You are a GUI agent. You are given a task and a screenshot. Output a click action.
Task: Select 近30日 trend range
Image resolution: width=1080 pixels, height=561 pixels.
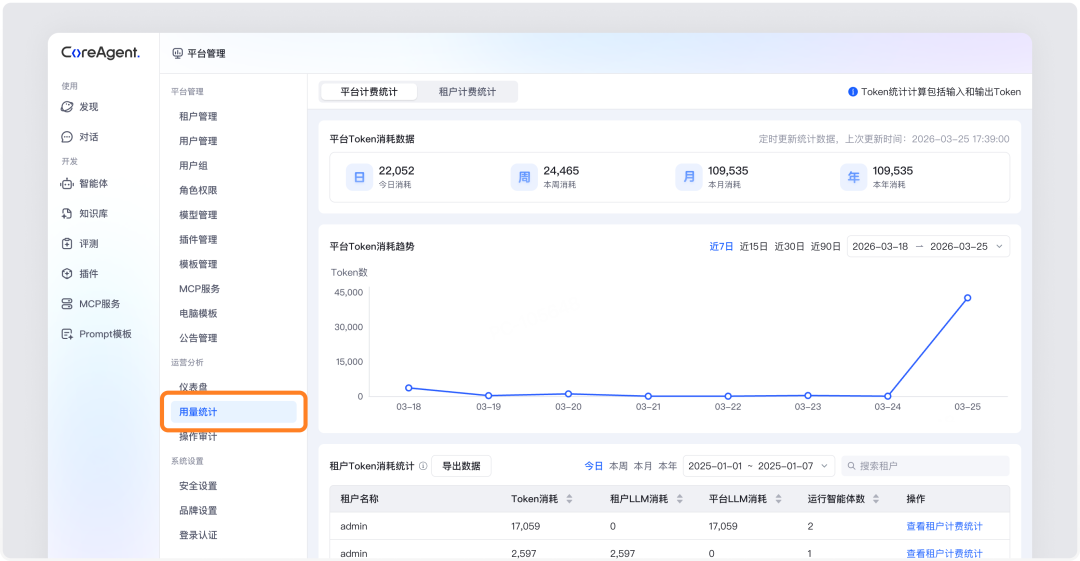789,247
